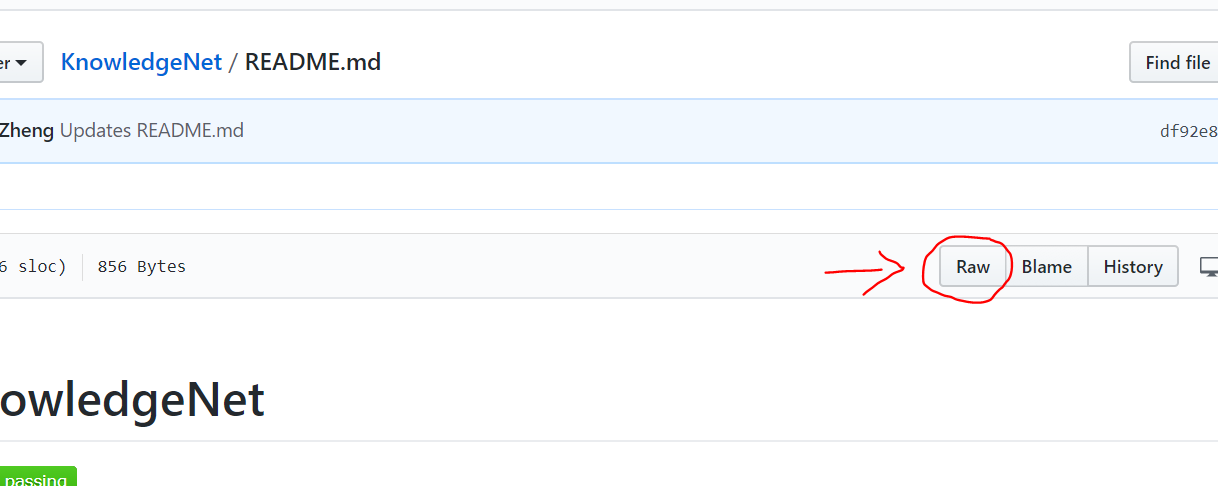This screenshot has width=1218, height=486.
Task: Click the KnowledgeNet README heading
Action: 132,400
